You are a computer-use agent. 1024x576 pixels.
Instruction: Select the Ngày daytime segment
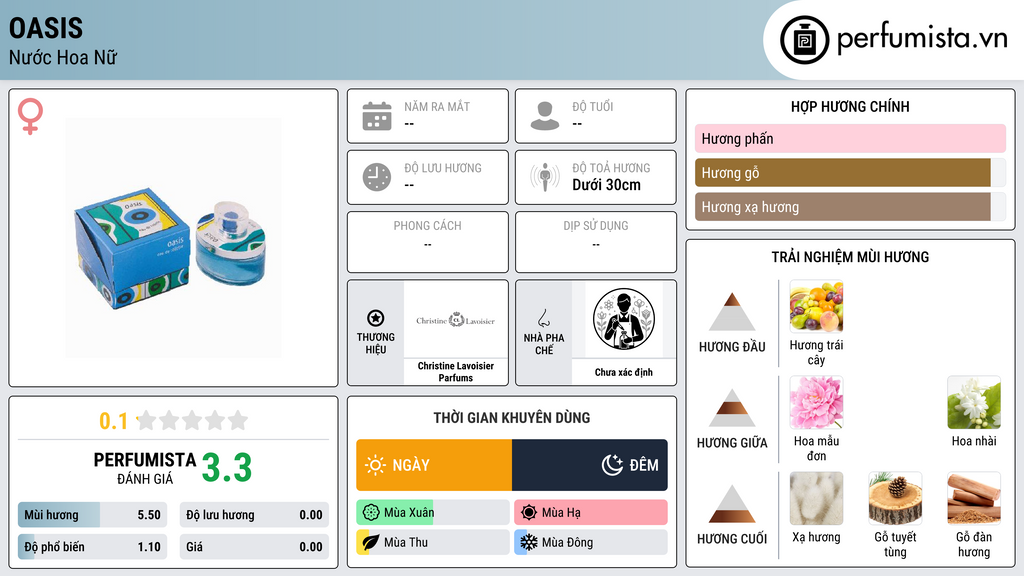(434, 465)
